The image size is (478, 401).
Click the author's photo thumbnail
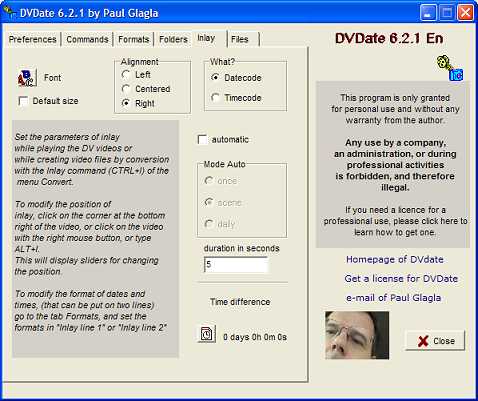click(x=357, y=335)
